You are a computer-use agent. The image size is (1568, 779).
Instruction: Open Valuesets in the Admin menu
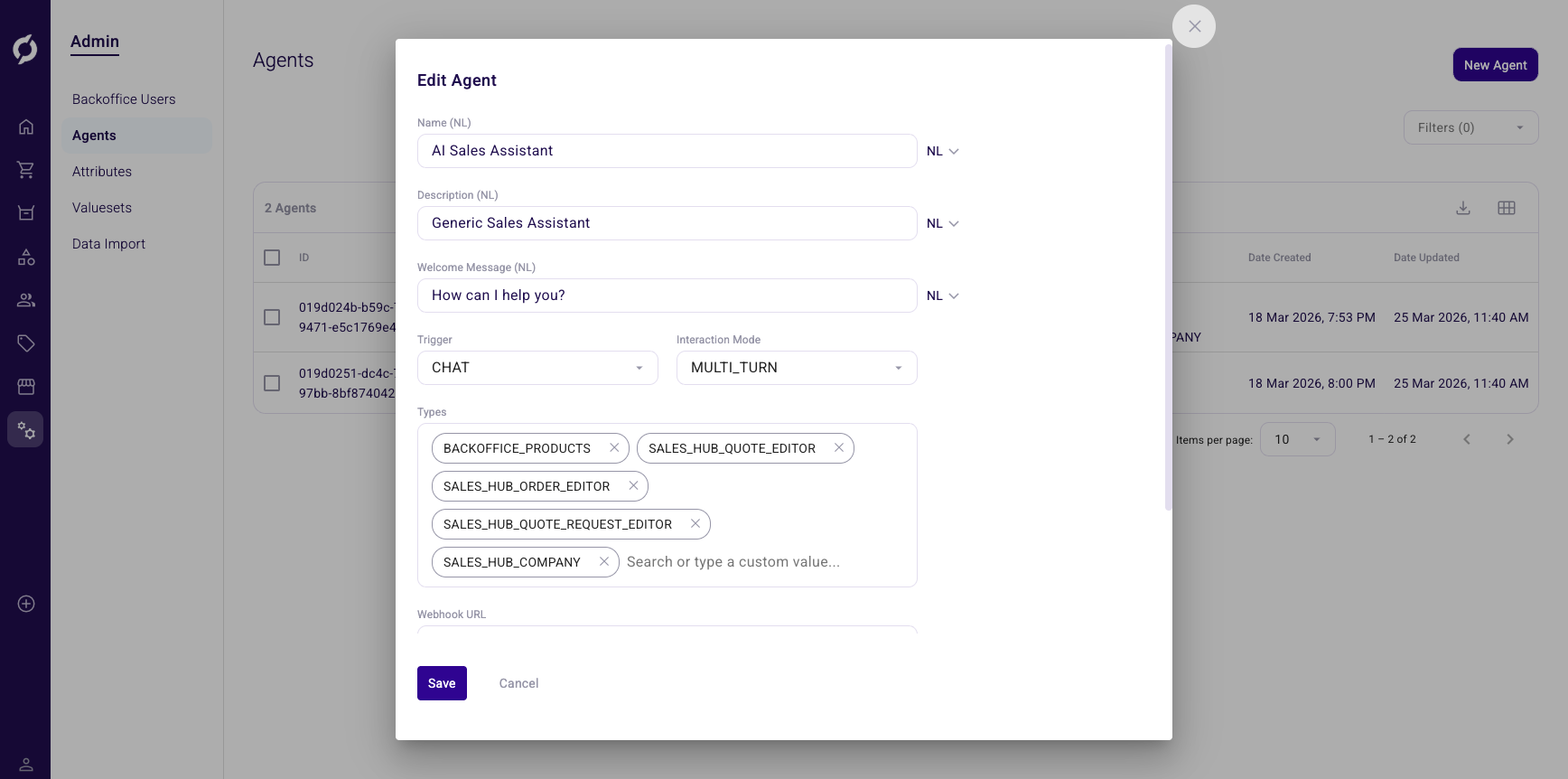click(x=102, y=208)
